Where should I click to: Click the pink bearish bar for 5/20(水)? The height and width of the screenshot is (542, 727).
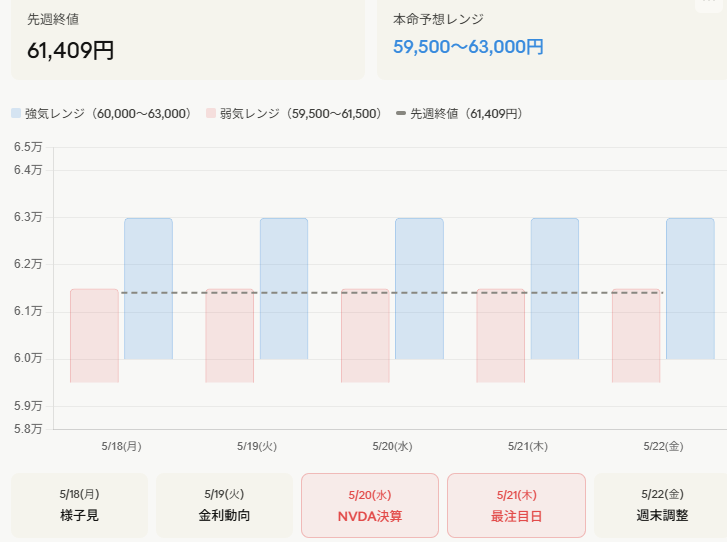365,336
